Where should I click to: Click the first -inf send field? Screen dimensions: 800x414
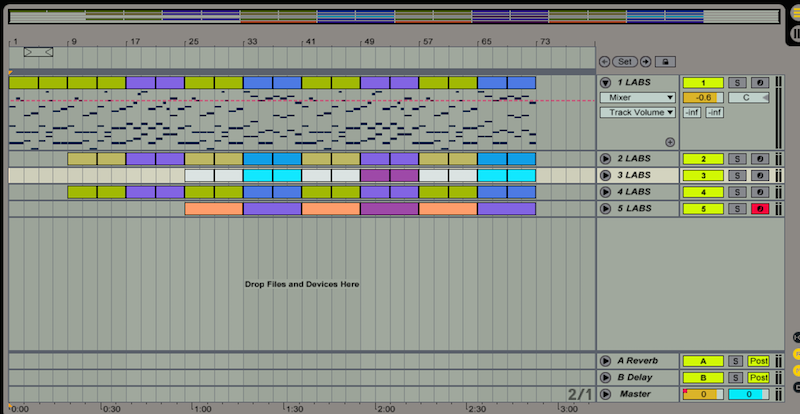coord(692,112)
